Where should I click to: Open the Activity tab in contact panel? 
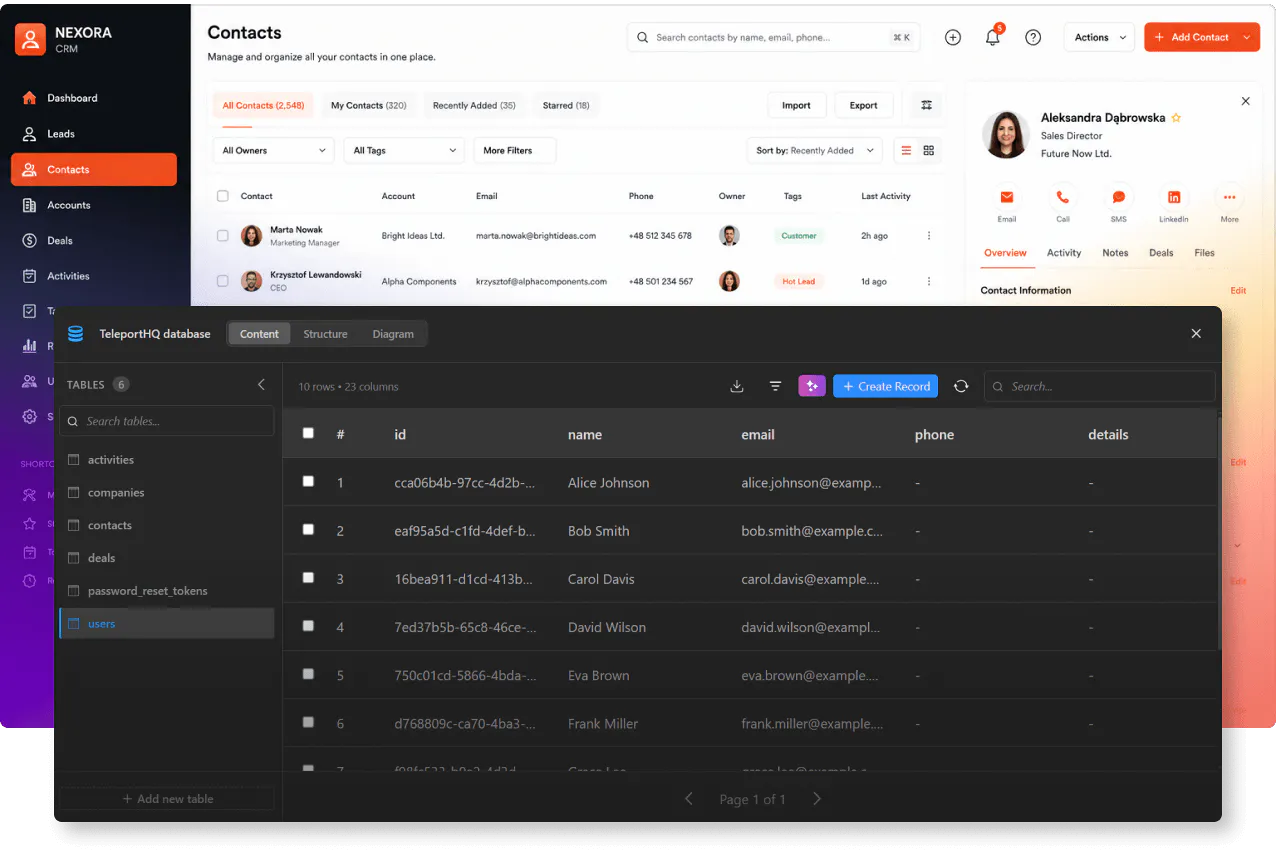click(1064, 253)
